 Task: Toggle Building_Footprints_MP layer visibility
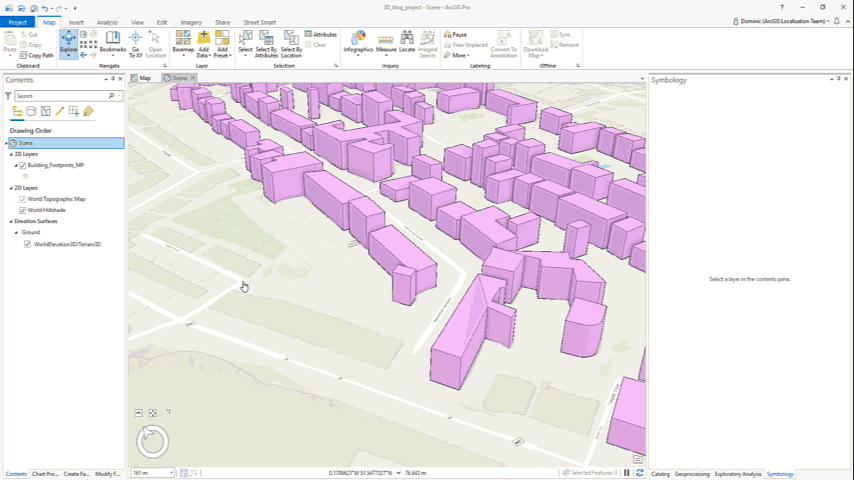(23, 165)
